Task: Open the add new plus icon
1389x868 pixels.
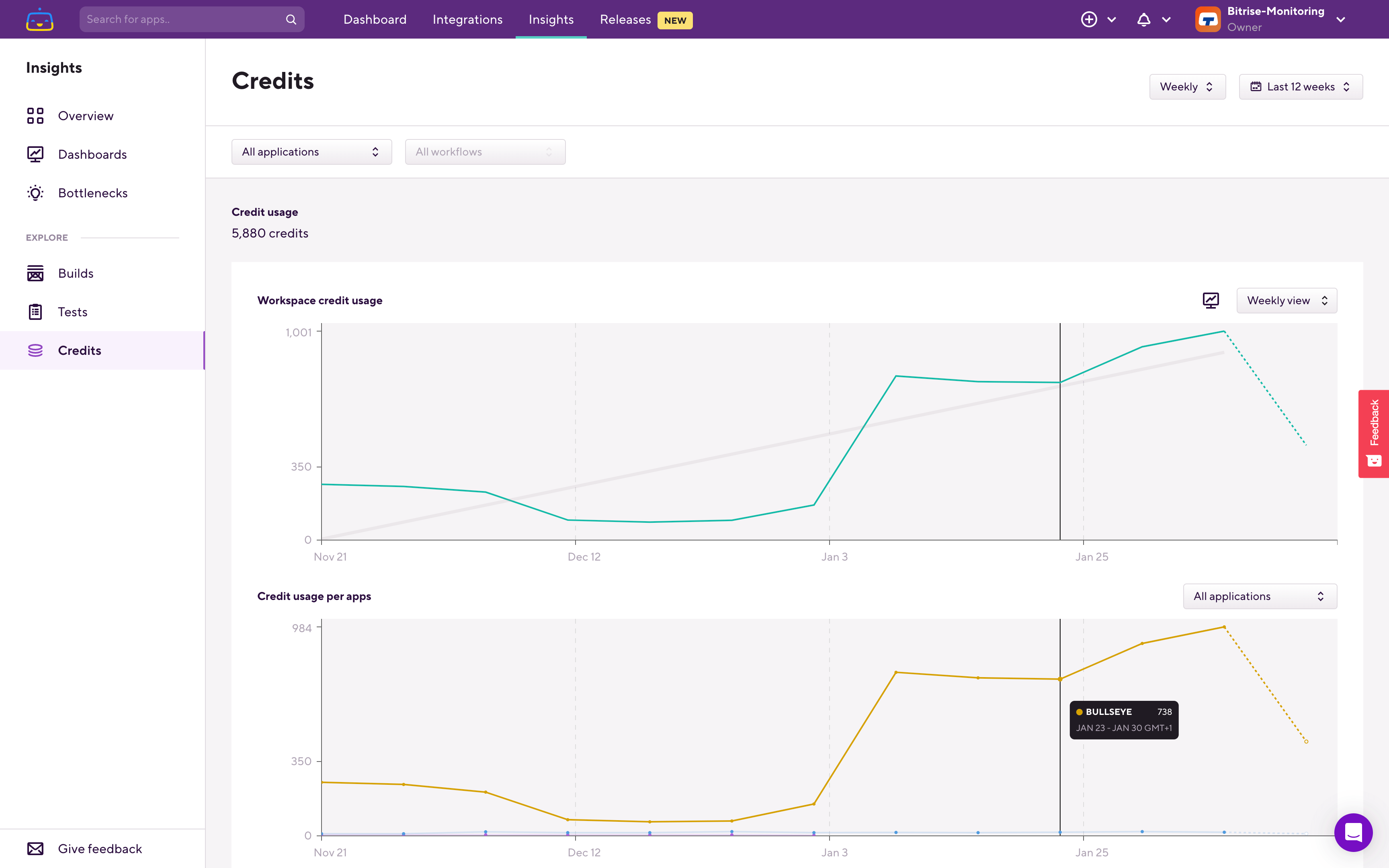Action: [1089, 20]
